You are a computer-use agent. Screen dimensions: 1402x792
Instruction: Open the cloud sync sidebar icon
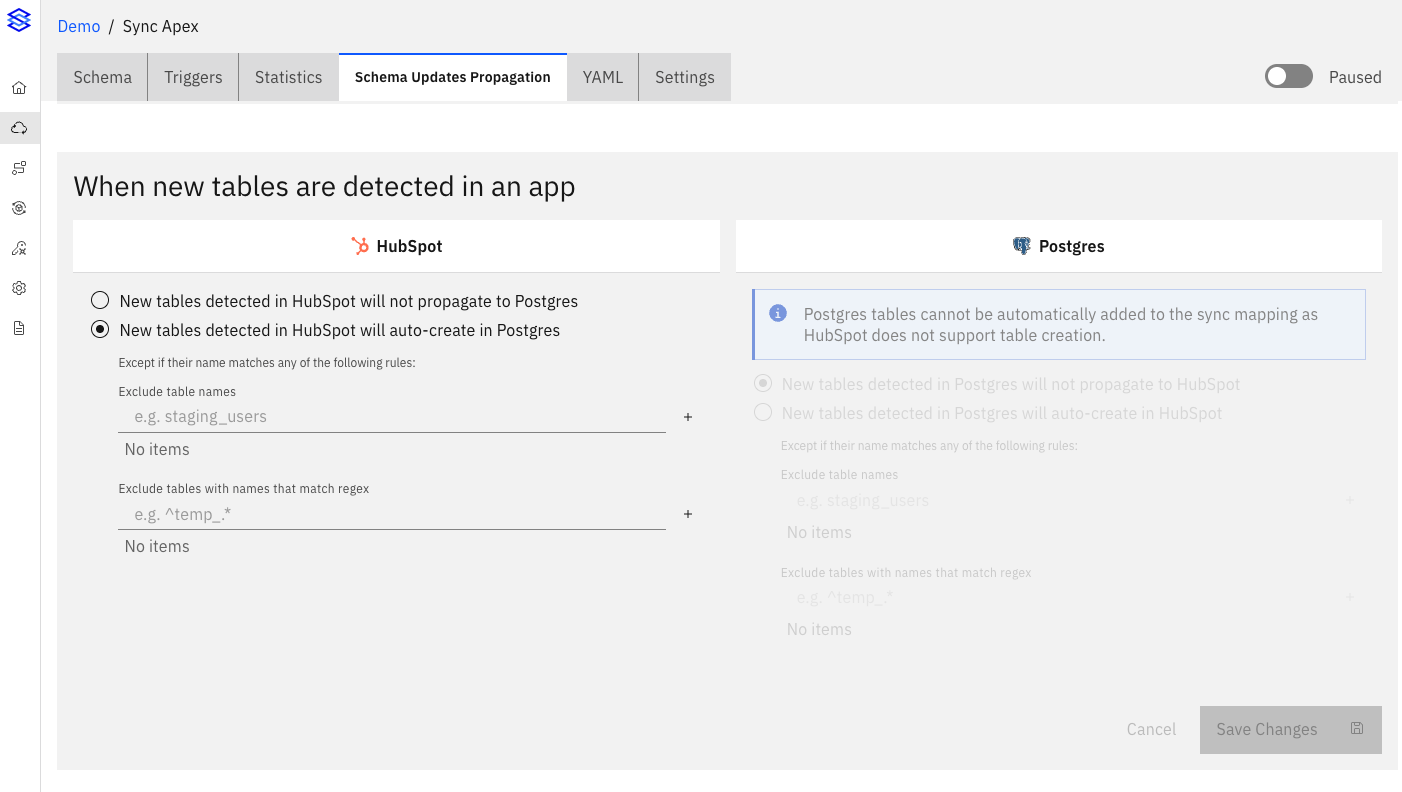pyautogui.click(x=19, y=128)
